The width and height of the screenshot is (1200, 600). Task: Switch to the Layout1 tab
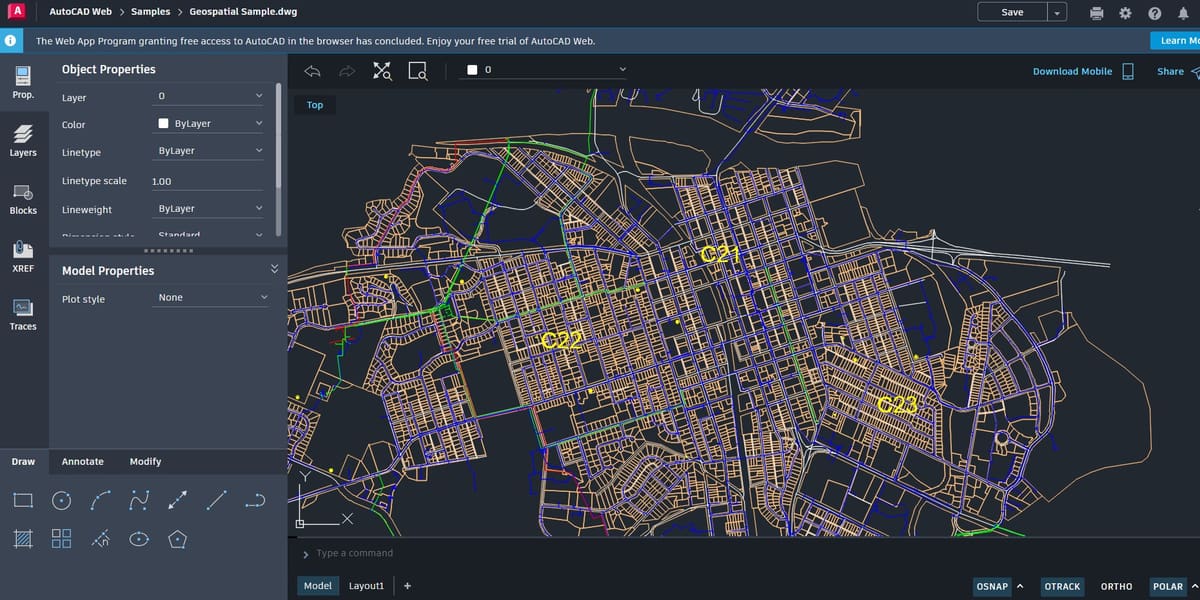366,586
